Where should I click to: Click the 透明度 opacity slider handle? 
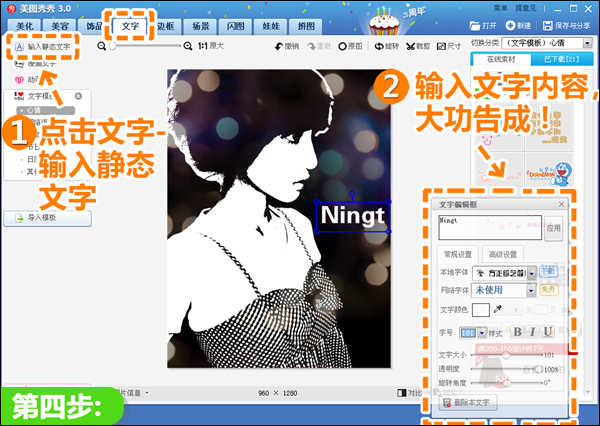[539, 369]
